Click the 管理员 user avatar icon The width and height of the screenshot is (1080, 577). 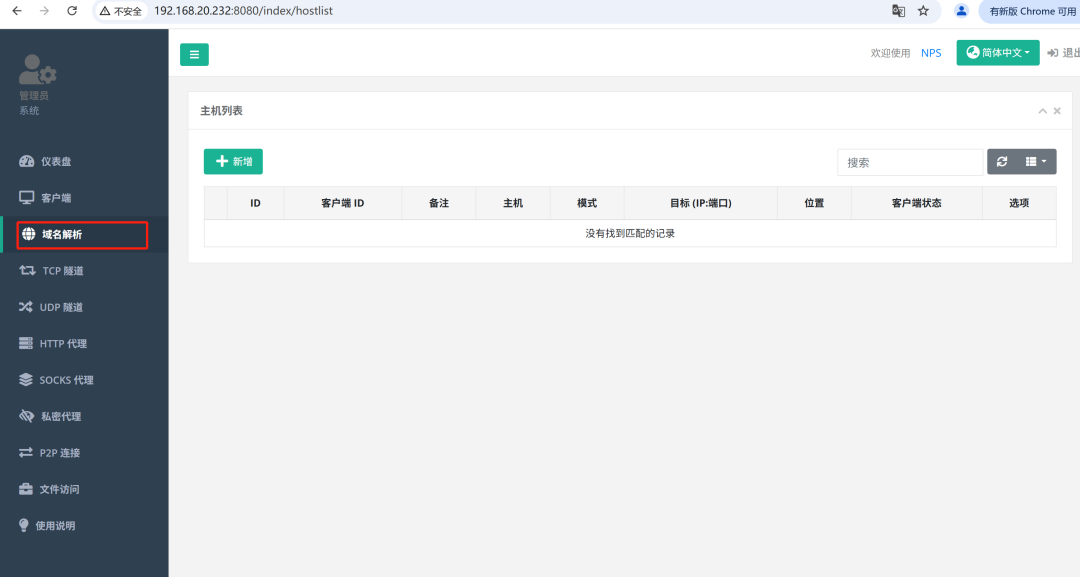(x=37, y=70)
